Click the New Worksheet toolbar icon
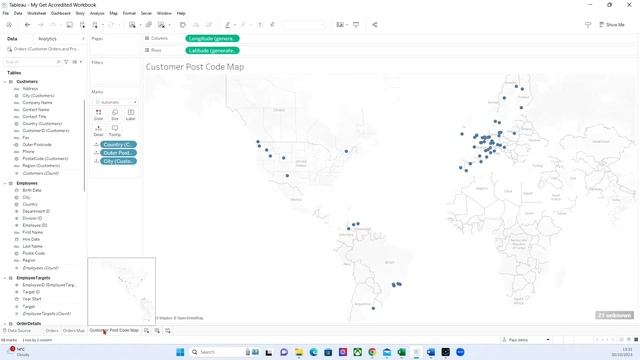This screenshot has width=640, height=360. click(x=132, y=25)
